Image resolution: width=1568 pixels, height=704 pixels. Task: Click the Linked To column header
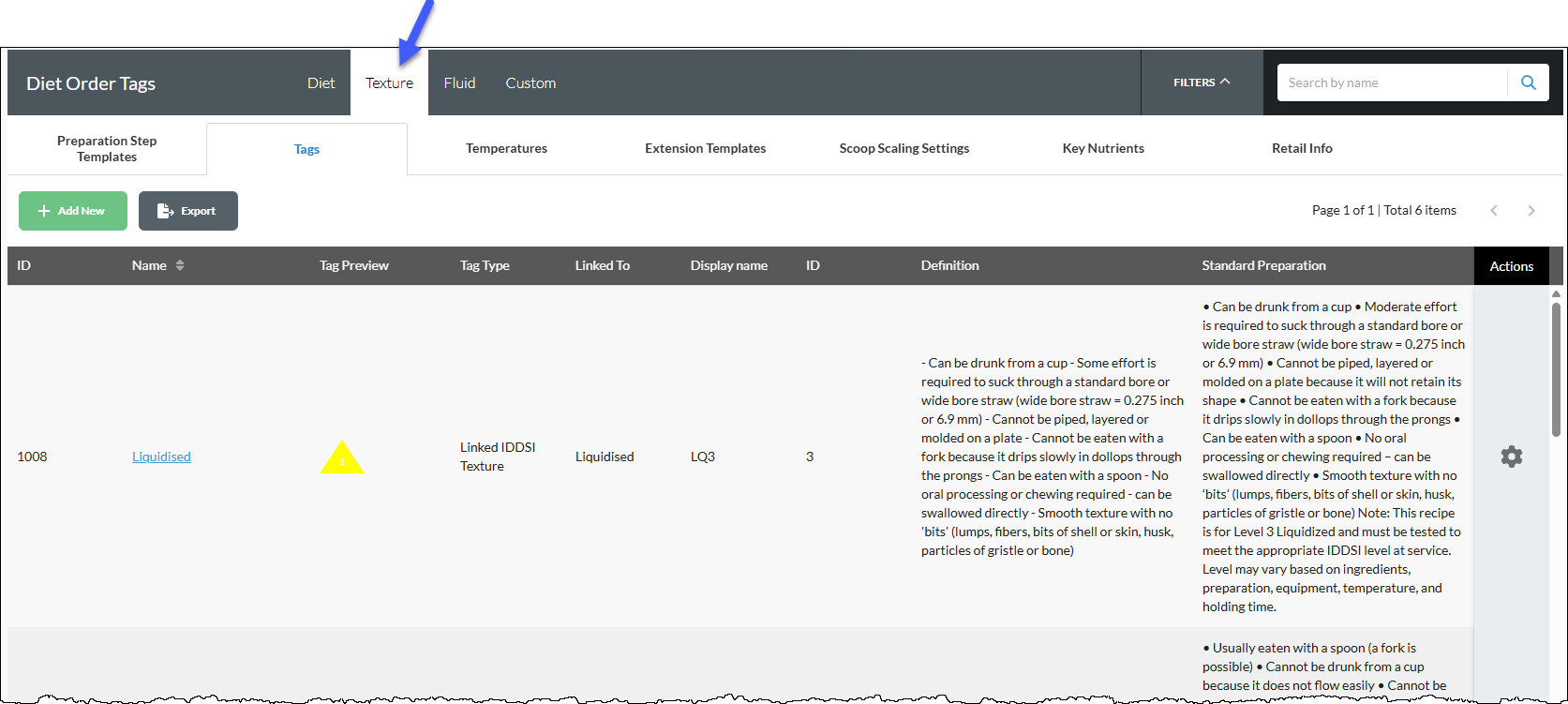pyautogui.click(x=602, y=265)
